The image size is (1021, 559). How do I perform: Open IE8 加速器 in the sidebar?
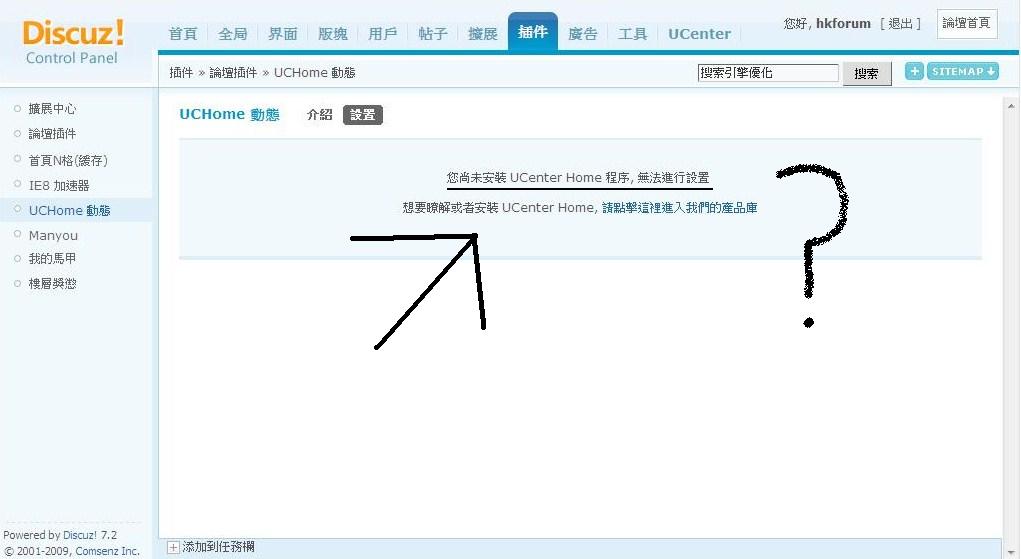[59, 185]
